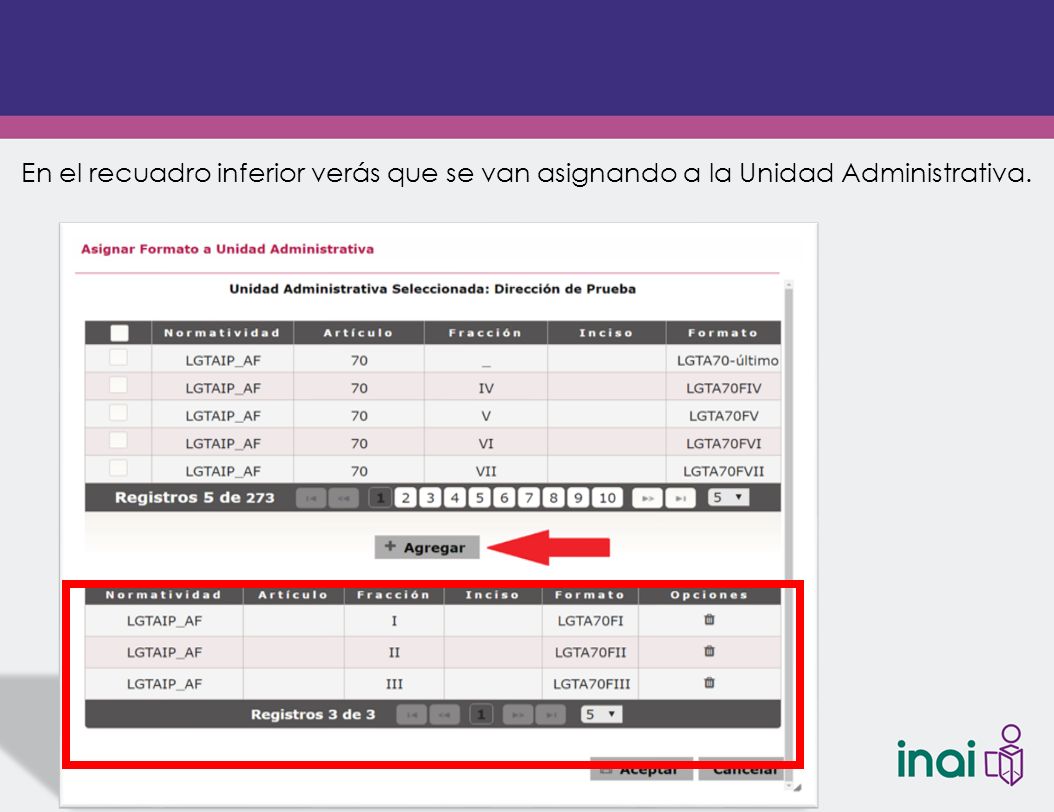Switch to page 6 of formats

pos(504,498)
